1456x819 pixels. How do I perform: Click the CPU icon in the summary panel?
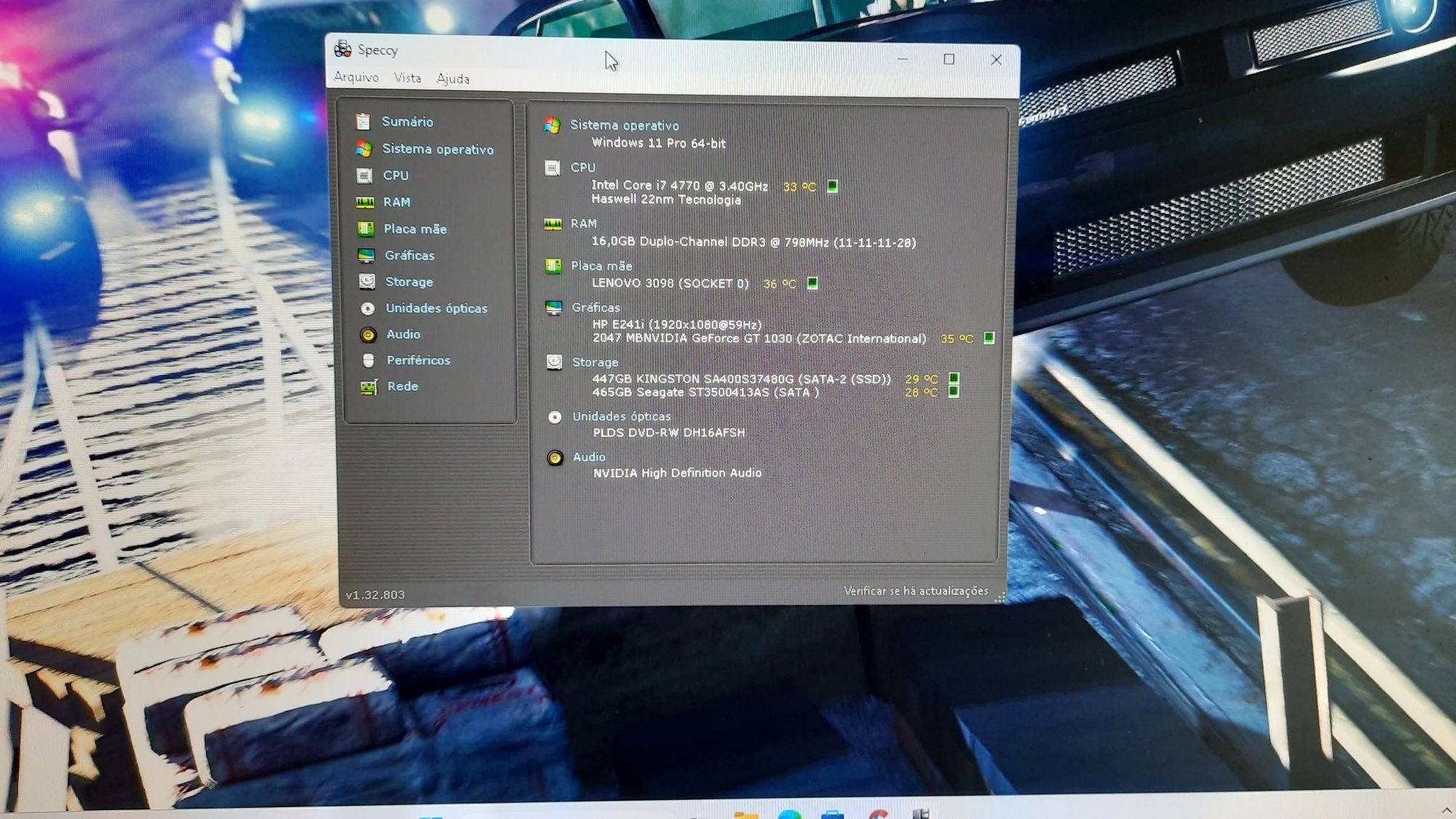point(553,168)
